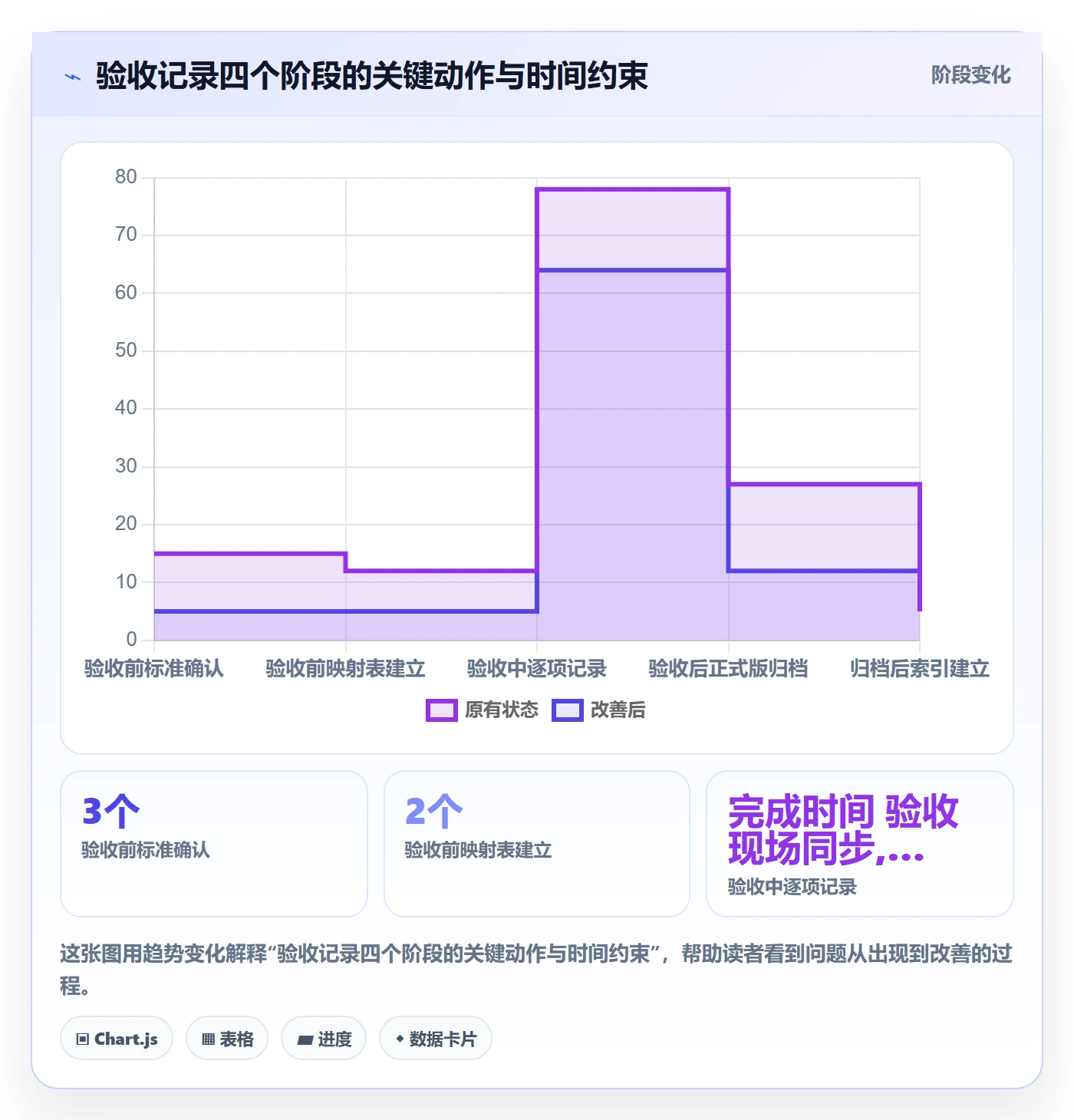The height and width of the screenshot is (1120, 1074).
Task: Click the 数据卡片 tag
Action: pos(436,1039)
